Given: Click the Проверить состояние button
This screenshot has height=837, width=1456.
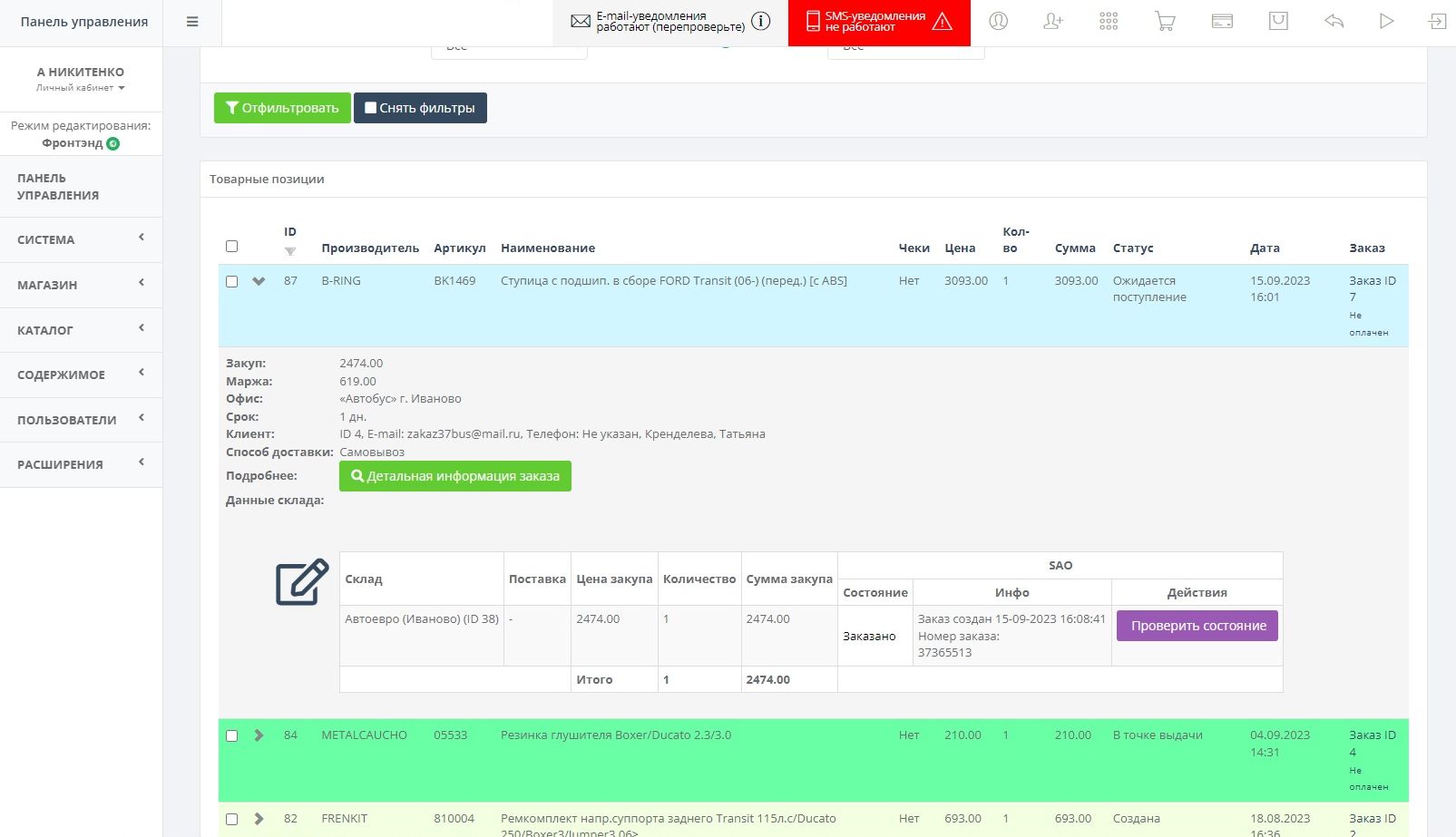Looking at the screenshot, I should pos(1197,626).
